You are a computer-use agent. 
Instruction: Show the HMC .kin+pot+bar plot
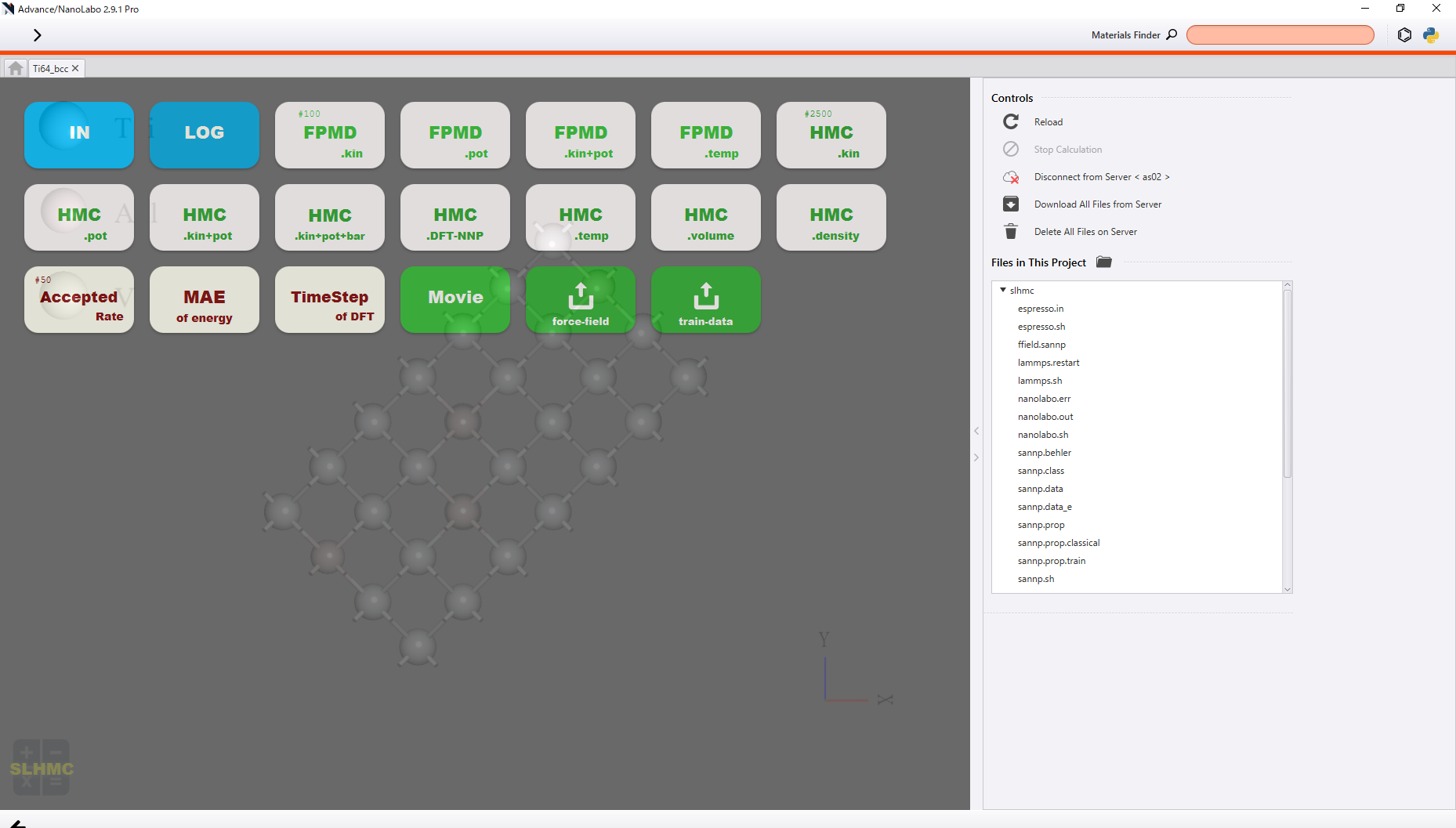click(330, 217)
